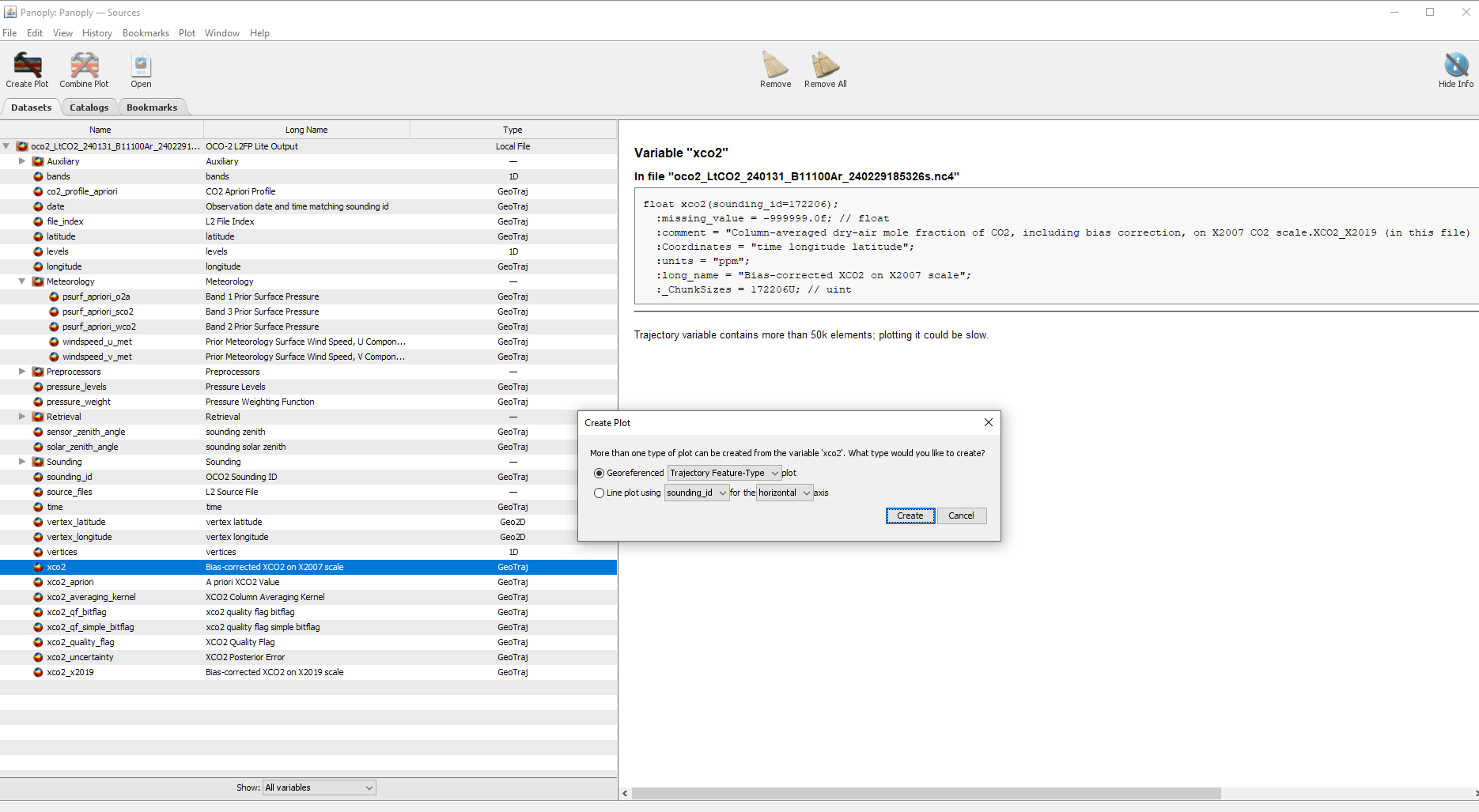Image resolution: width=1479 pixels, height=812 pixels.
Task: Open a file with the Open icon
Action: [x=141, y=65]
